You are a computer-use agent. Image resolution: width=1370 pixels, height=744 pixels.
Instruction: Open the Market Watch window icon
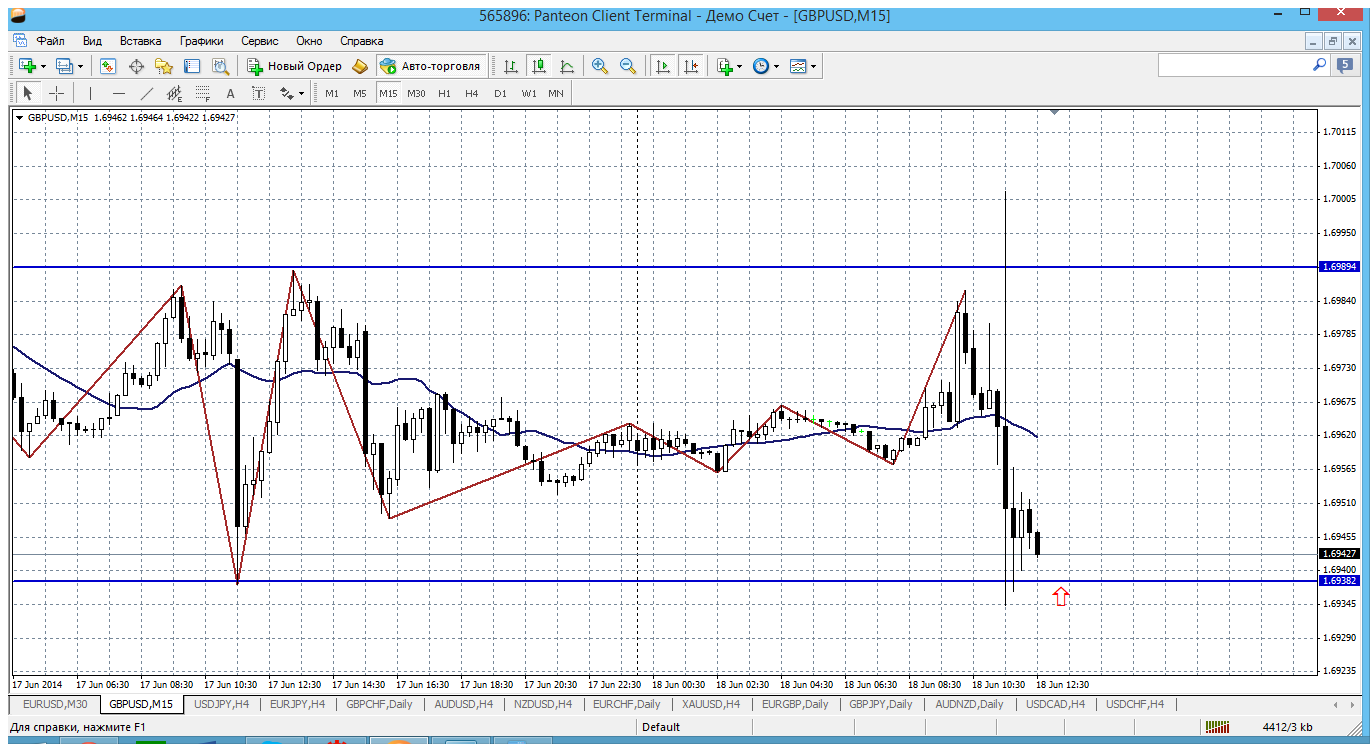coord(108,66)
